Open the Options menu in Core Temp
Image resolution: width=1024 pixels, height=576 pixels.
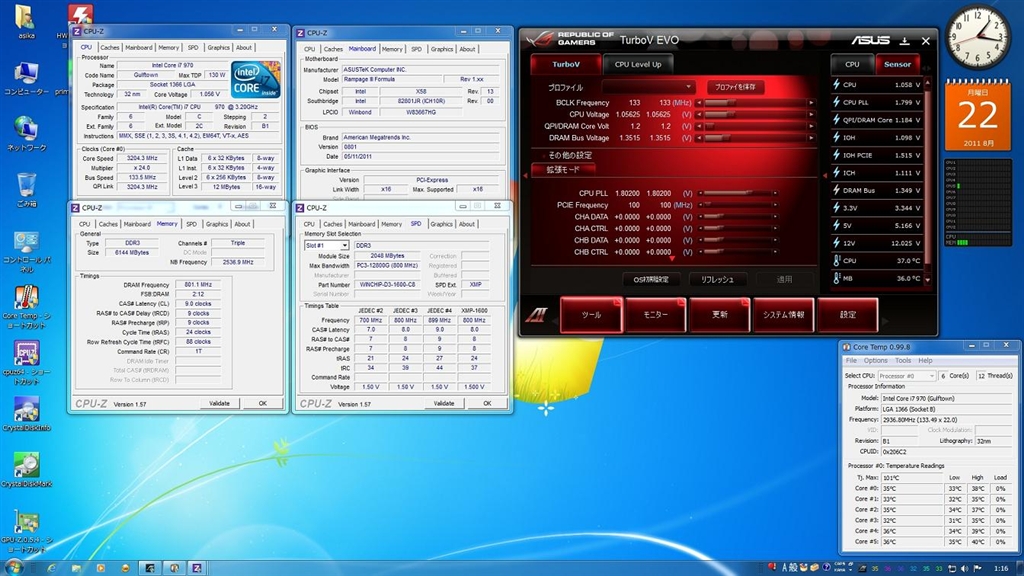tap(875, 360)
